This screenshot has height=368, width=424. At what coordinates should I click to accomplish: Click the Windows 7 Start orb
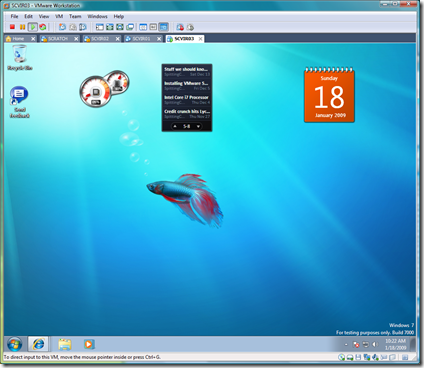(15, 344)
